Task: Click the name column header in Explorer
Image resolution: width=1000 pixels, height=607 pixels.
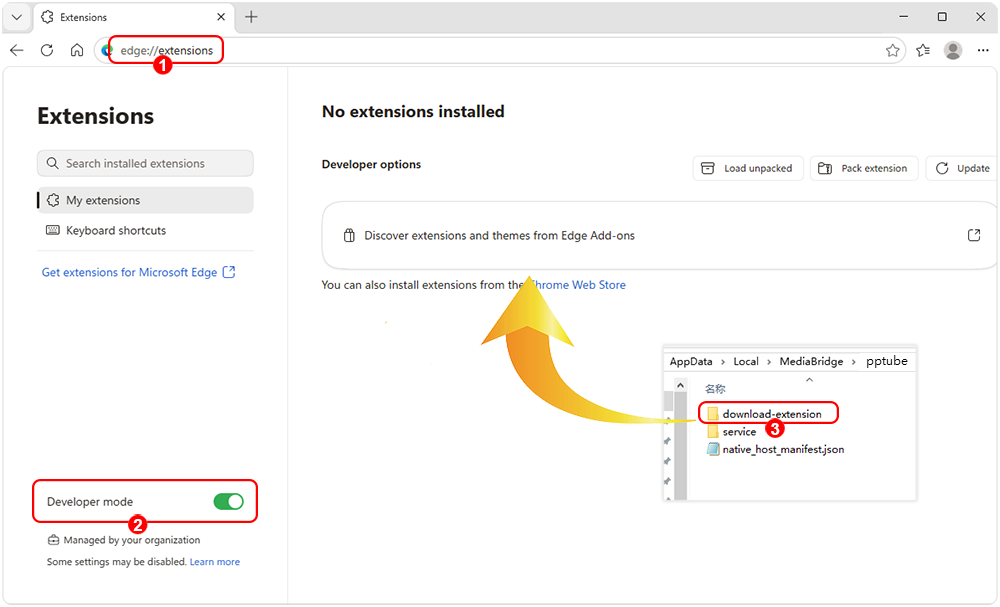Action: point(715,388)
